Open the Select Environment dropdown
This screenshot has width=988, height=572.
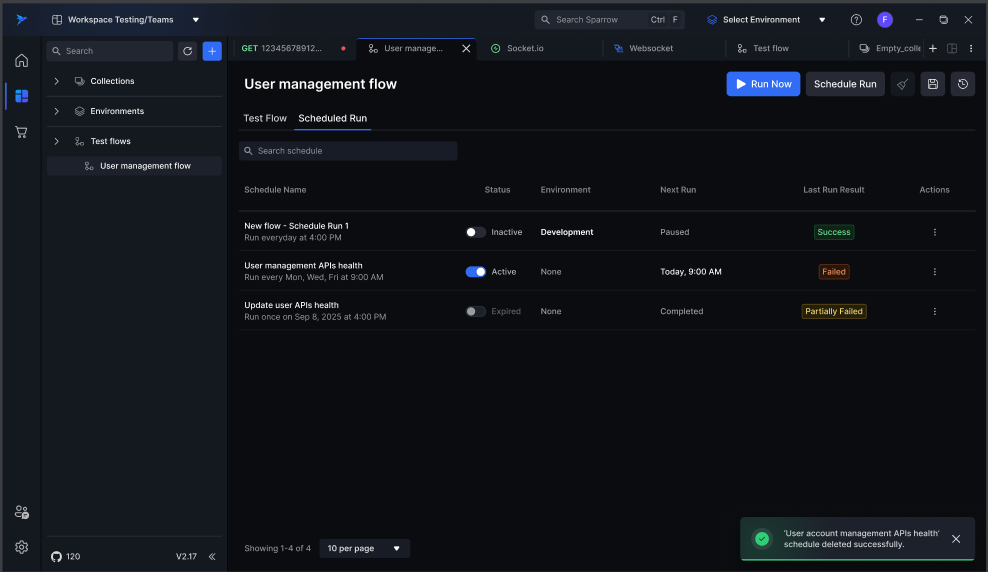click(x=766, y=19)
